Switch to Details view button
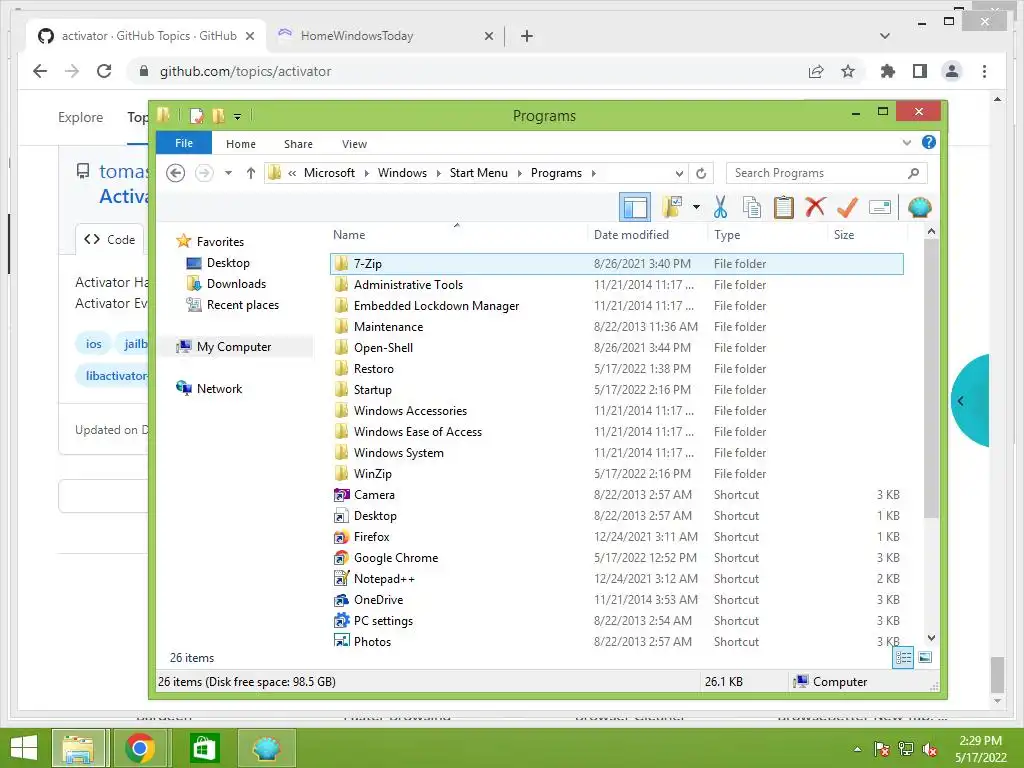The width and height of the screenshot is (1024, 768). 903,658
